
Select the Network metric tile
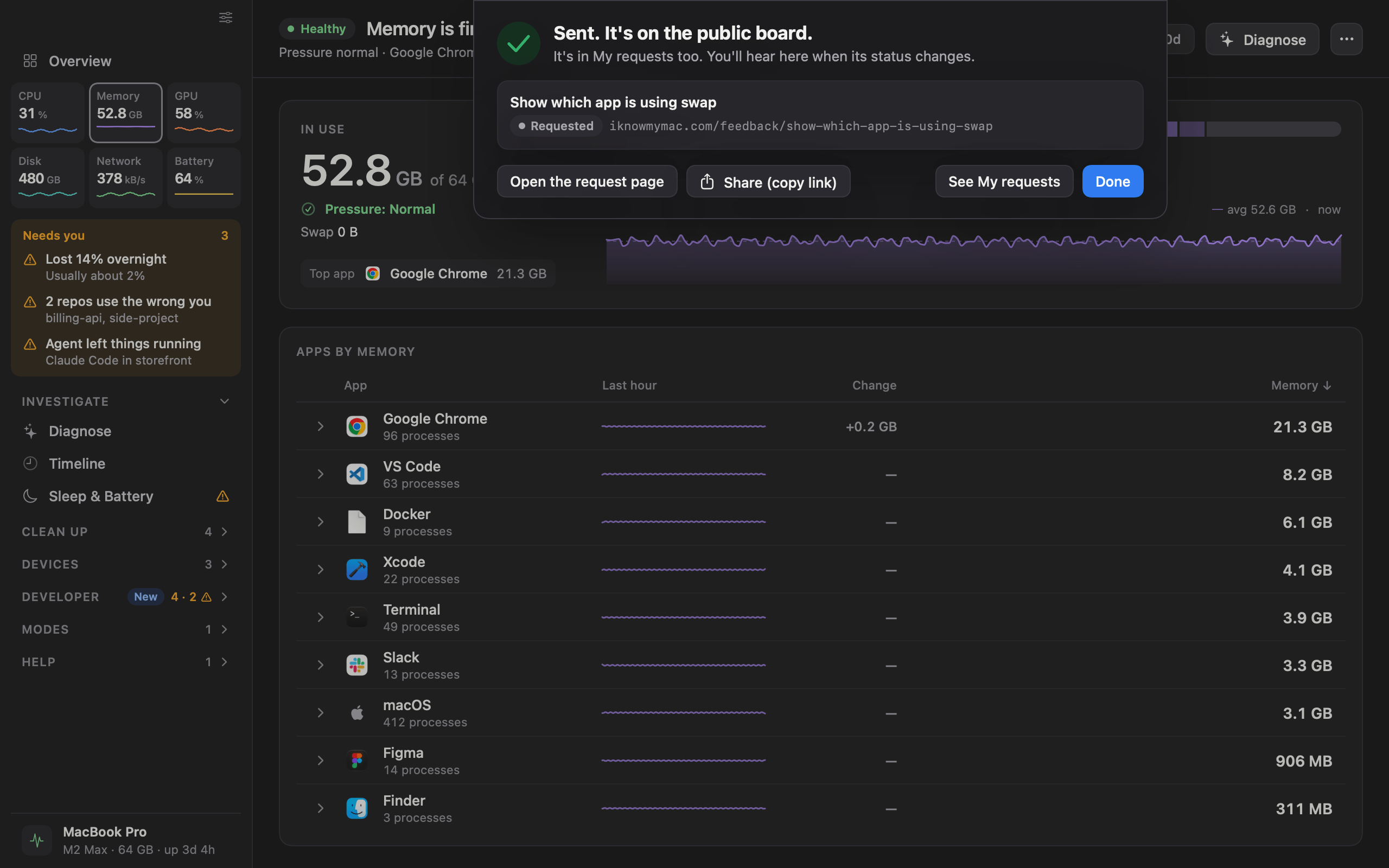point(126,177)
